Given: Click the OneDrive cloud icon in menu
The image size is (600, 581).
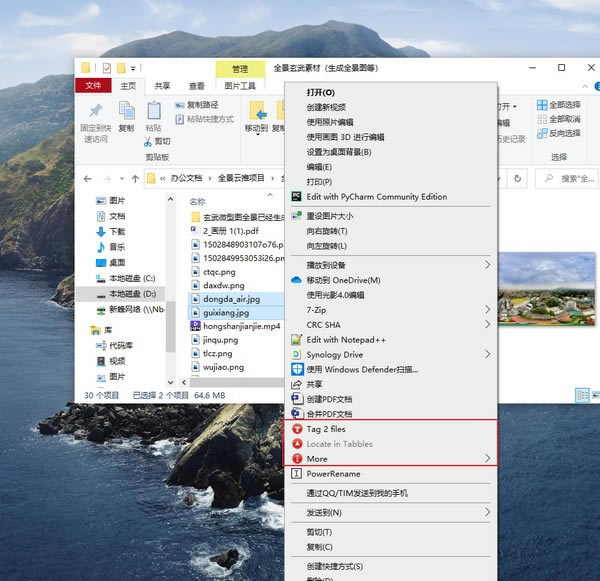Looking at the screenshot, I should [296, 280].
